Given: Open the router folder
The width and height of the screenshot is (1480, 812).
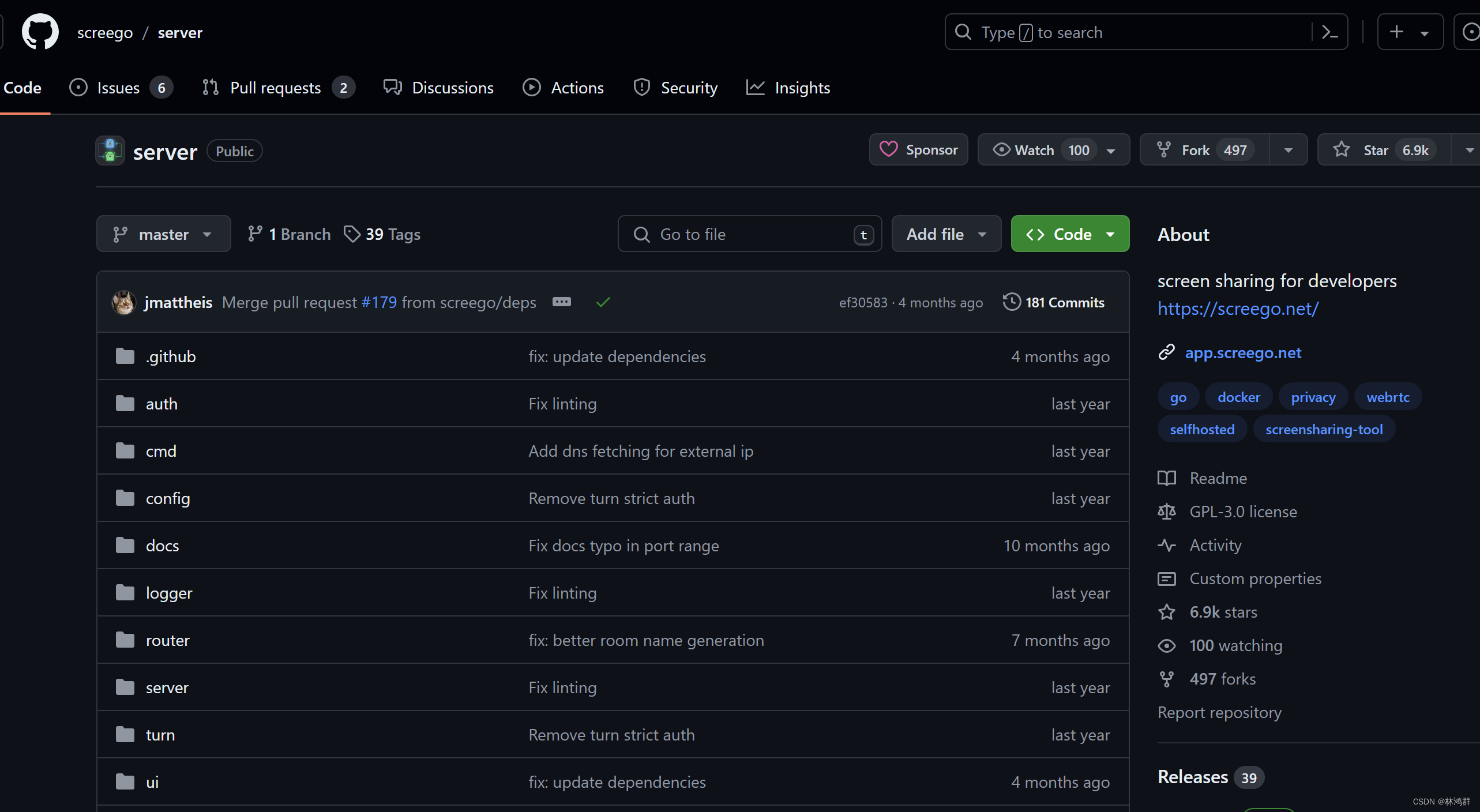Looking at the screenshot, I should tap(167, 640).
